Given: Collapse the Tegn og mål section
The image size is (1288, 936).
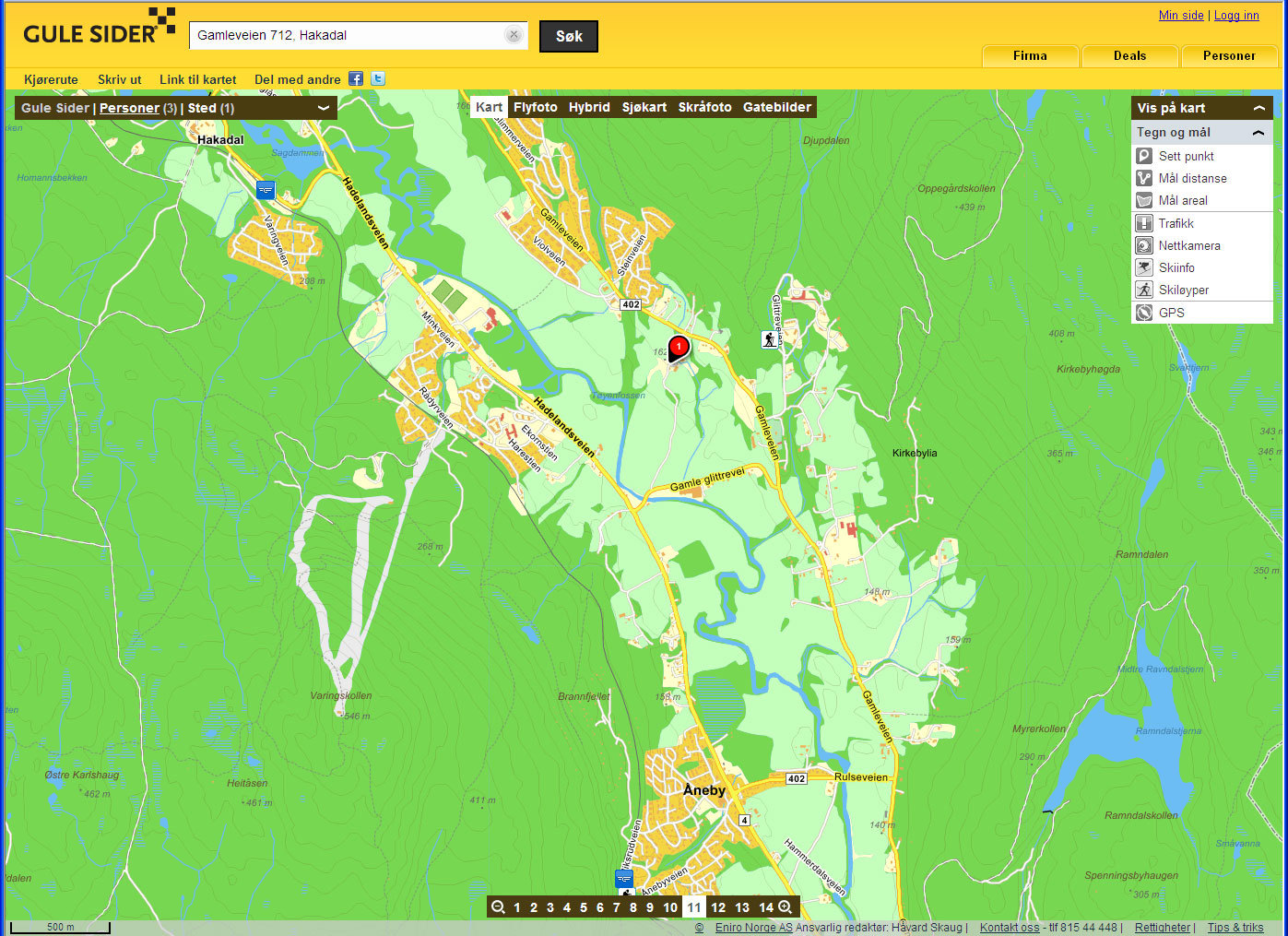Looking at the screenshot, I should point(1258,133).
